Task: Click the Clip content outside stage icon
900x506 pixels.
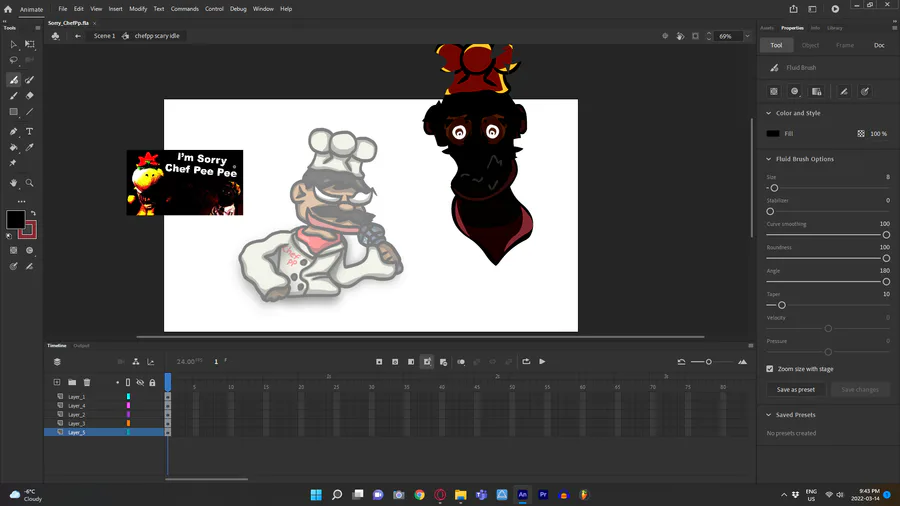Action: pyautogui.click(x=695, y=36)
